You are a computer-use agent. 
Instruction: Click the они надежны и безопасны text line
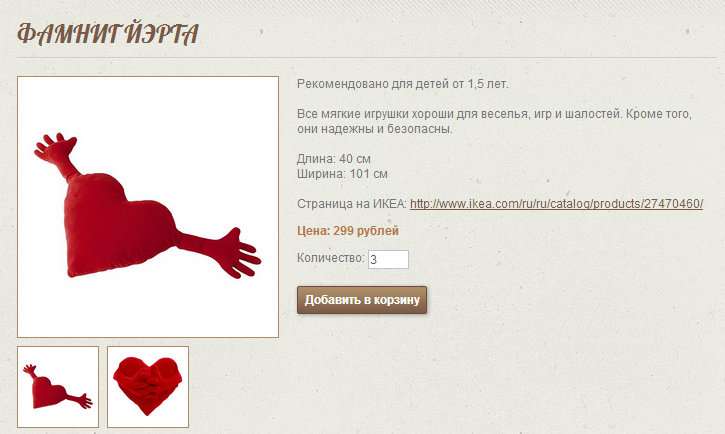tap(375, 129)
